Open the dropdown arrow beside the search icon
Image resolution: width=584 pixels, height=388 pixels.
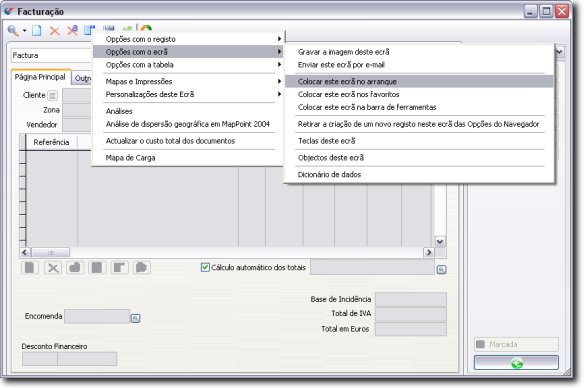[25, 31]
